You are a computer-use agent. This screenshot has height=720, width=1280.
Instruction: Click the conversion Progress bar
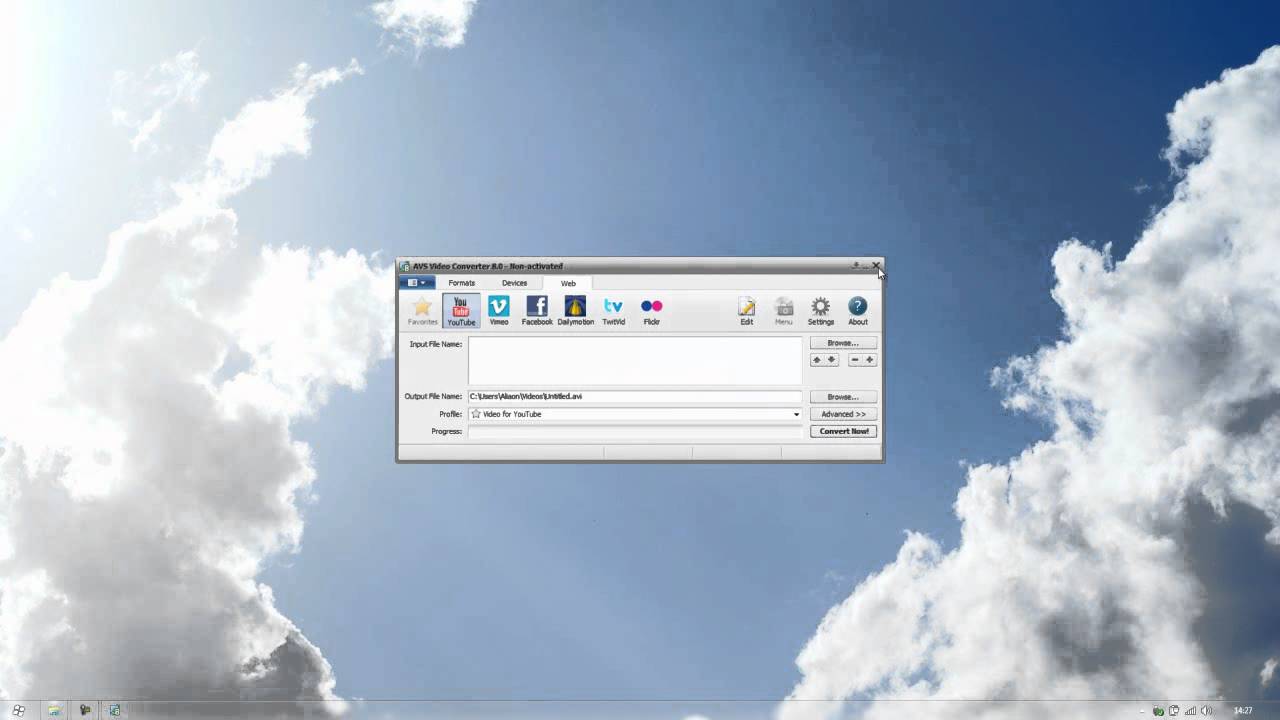(635, 432)
